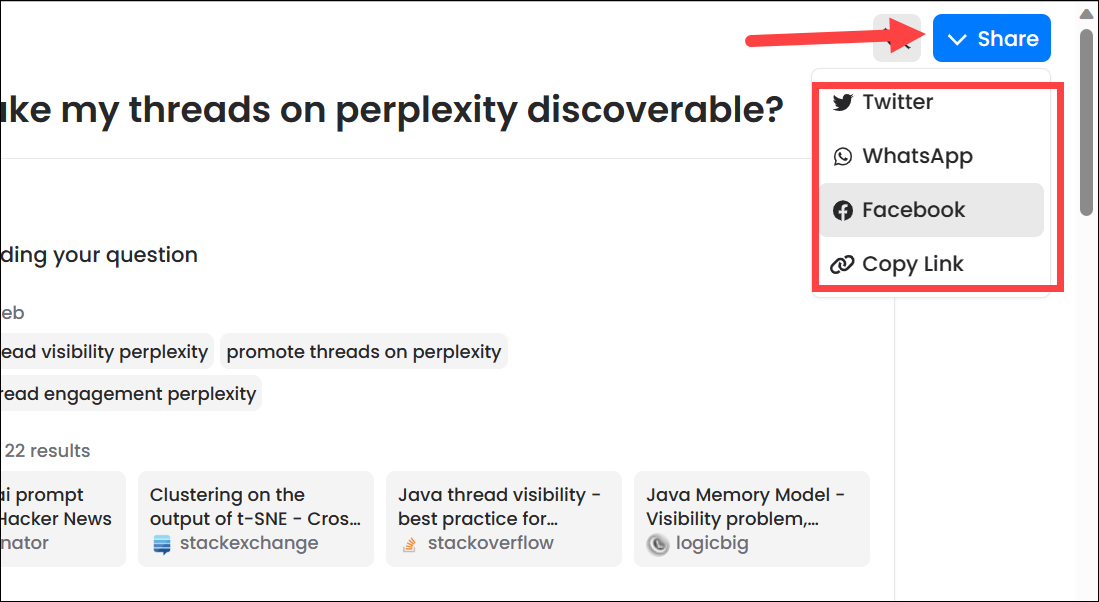Click the stackexchange source icon
Screen dimensions: 1099x602
pyautogui.click(x=161, y=544)
